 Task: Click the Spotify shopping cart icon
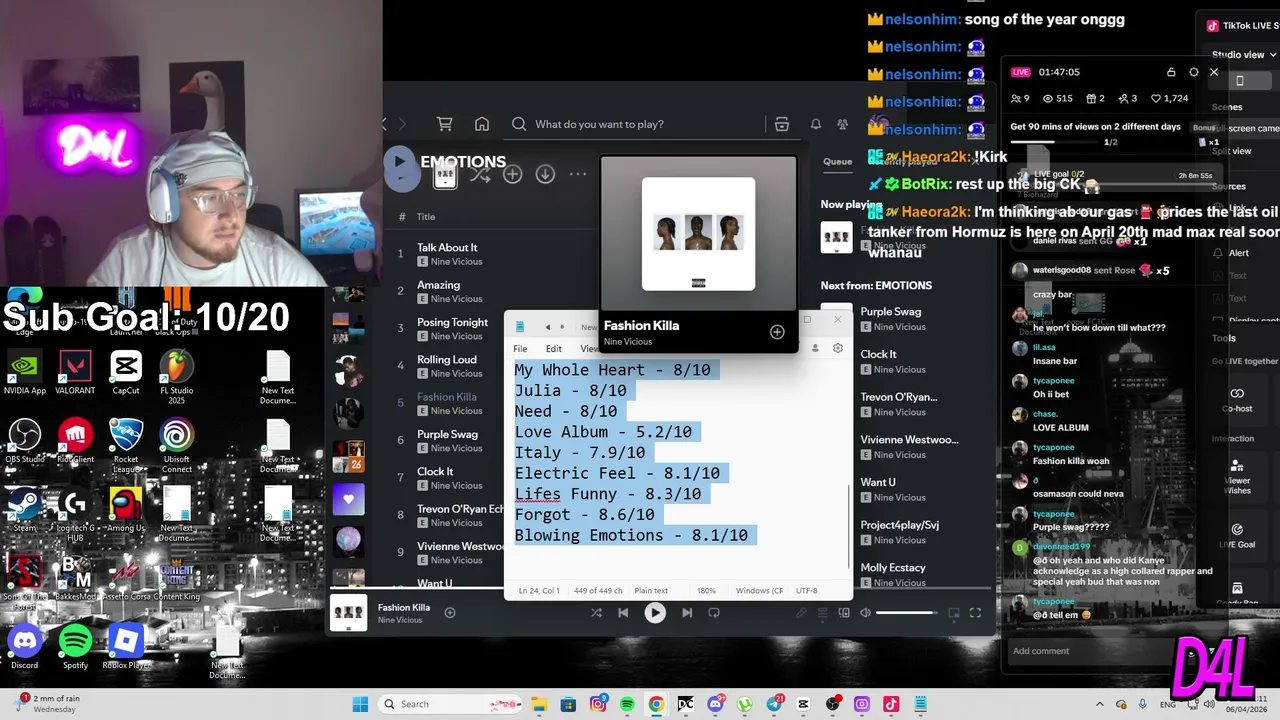[x=445, y=124]
